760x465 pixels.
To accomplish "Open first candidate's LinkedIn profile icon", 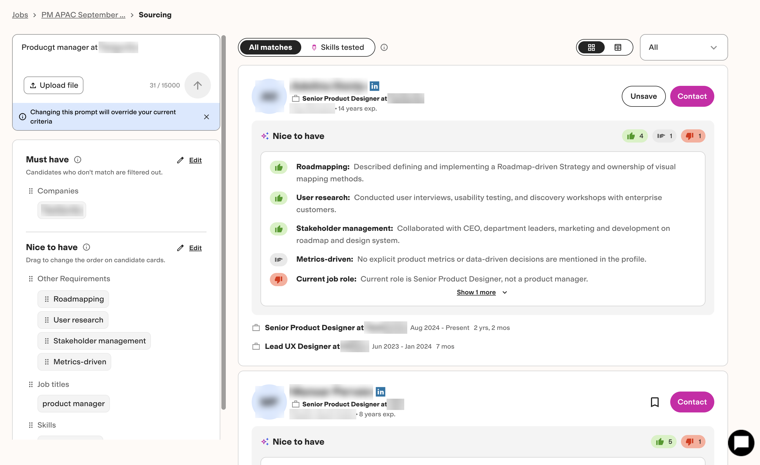I will pyautogui.click(x=374, y=86).
